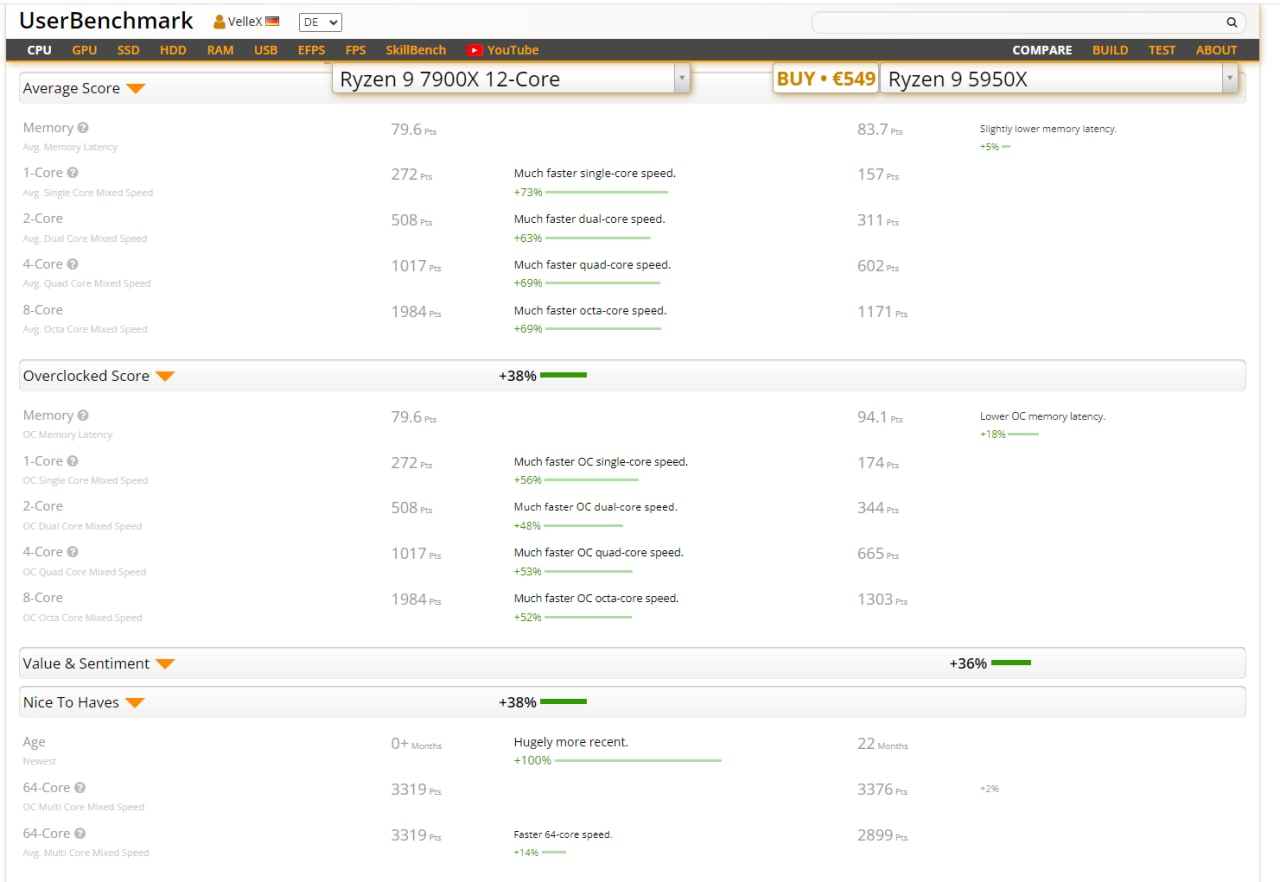Open the CPU tab
The width and height of the screenshot is (1280, 882).
40,50
